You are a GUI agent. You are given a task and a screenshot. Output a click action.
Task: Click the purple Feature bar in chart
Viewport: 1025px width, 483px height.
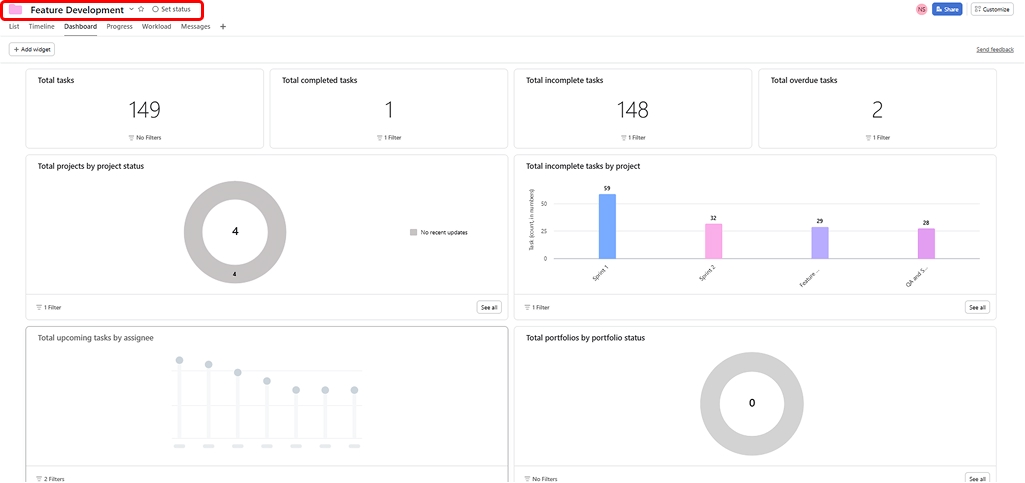820,243
